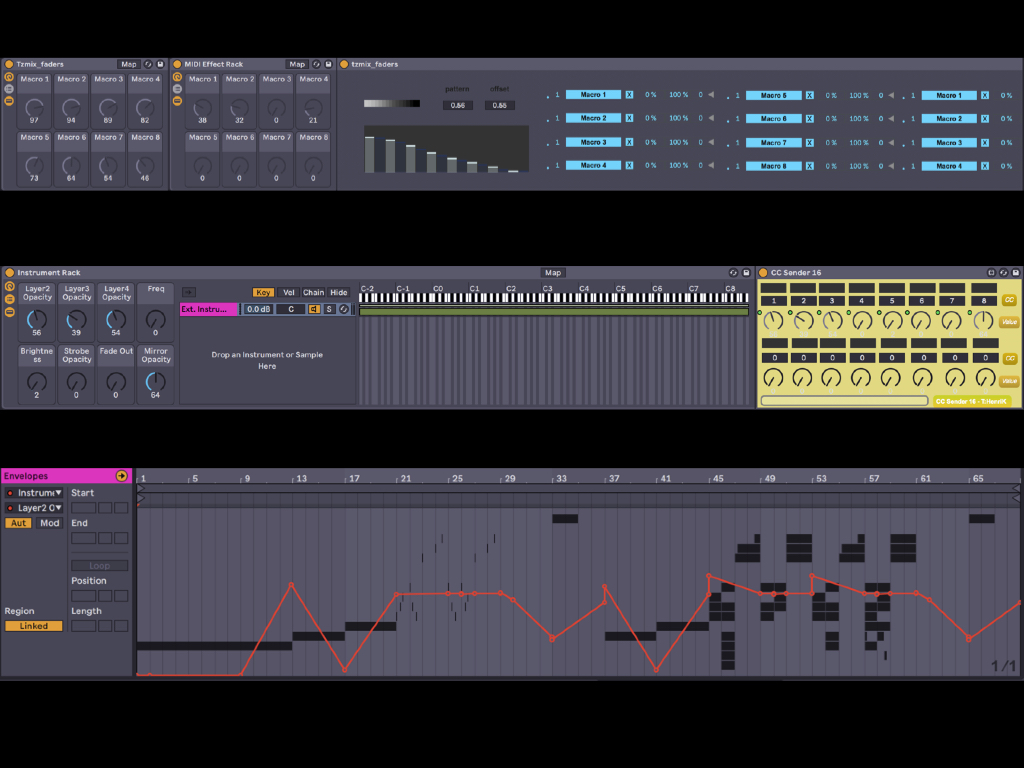This screenshot has width=1024, height=768.
Task: Open the Instrument device chooser dropdown in Envelopes
Action: [x=35, y=493]
